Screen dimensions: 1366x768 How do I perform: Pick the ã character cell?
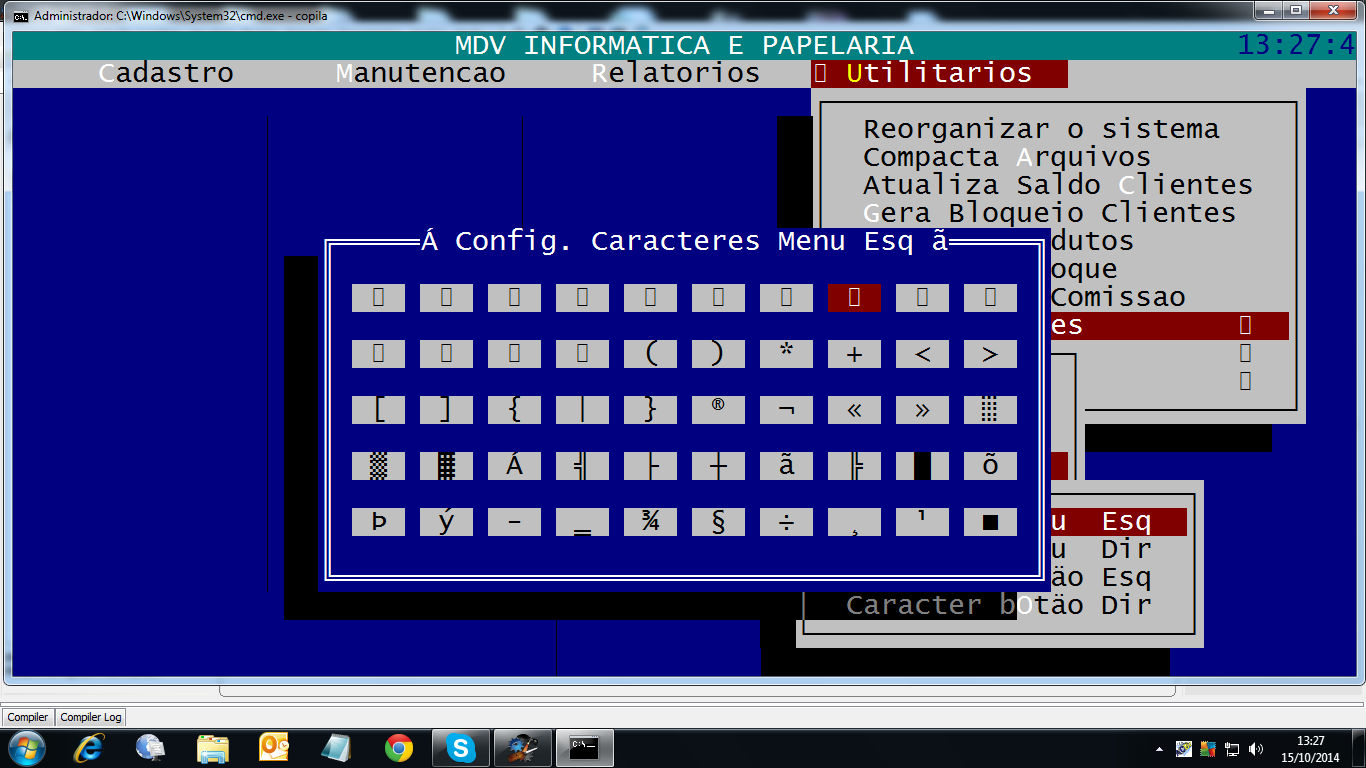pos(786,465)
